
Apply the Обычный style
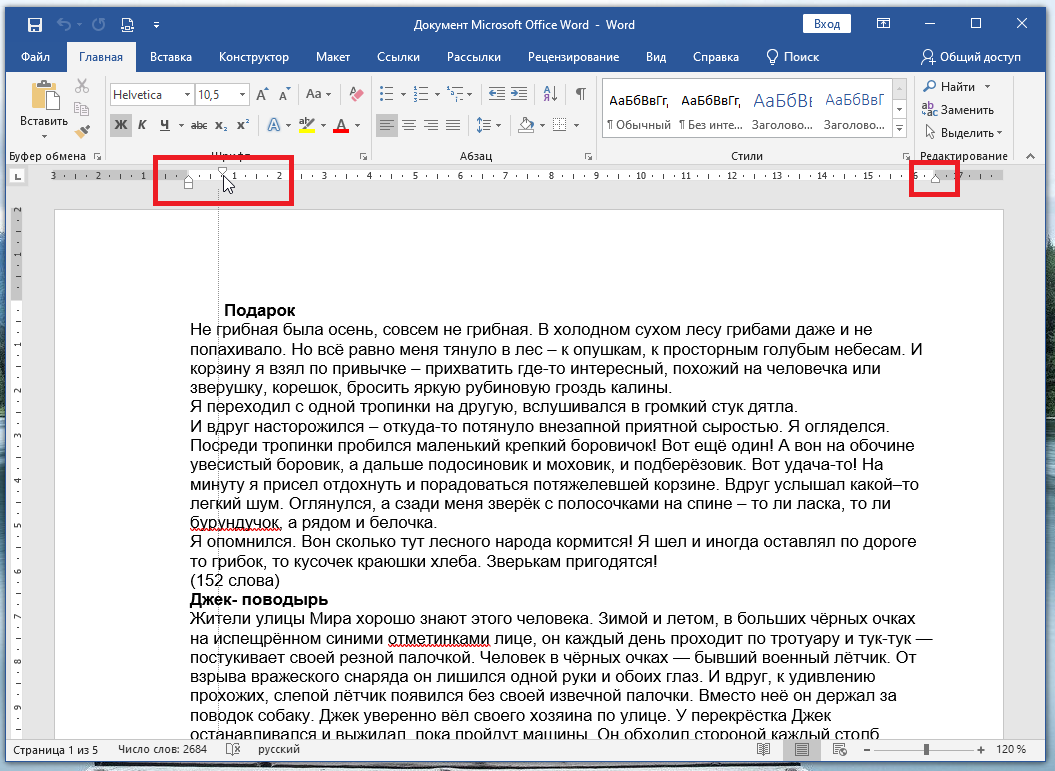[639, 110]
